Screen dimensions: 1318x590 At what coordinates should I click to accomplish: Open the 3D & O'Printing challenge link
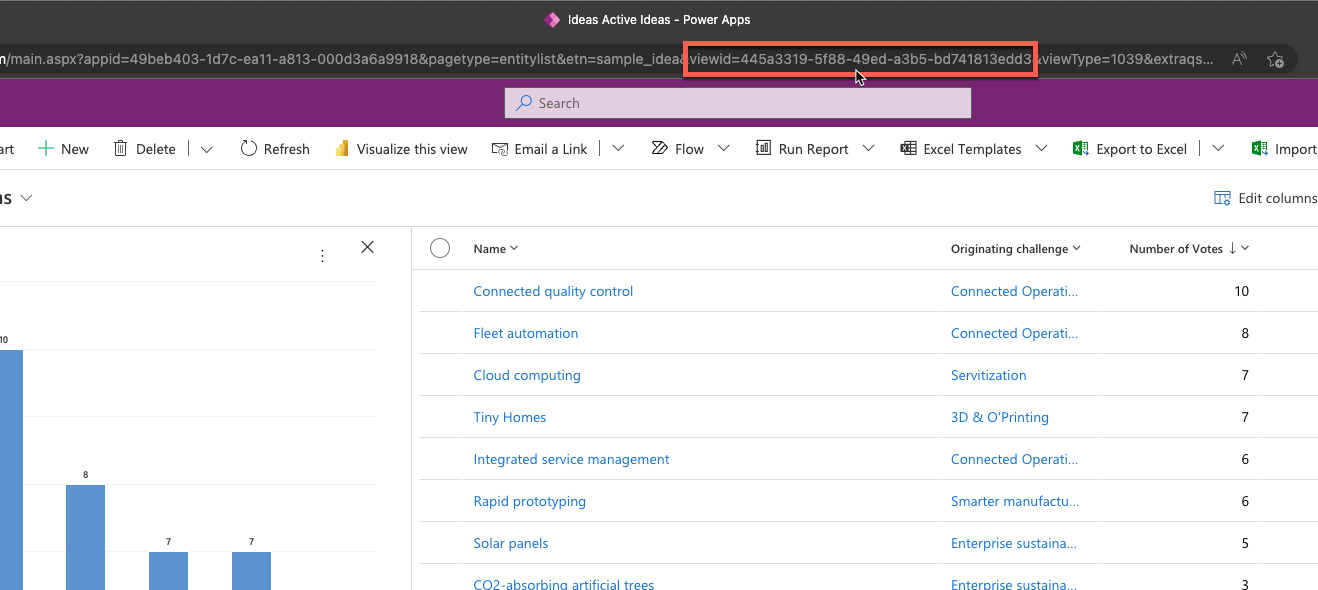point(1000,417)
